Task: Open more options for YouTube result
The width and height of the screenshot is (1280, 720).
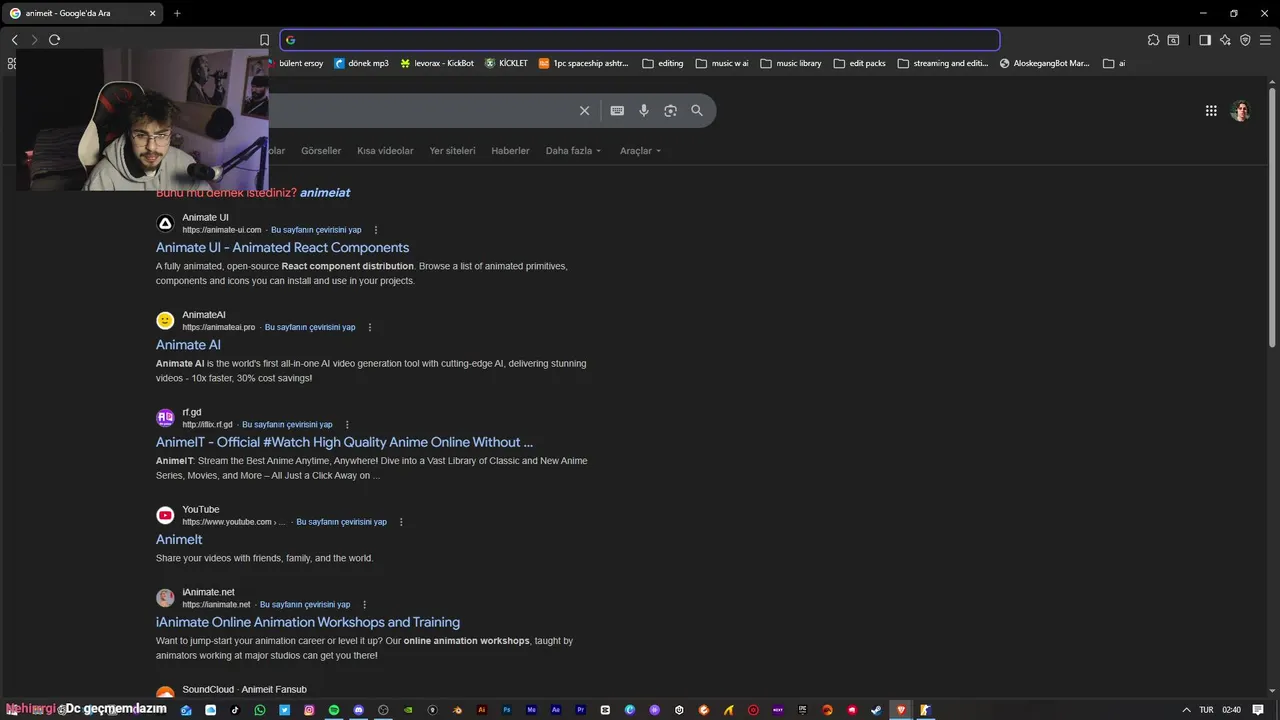Action: pos(401,522)
